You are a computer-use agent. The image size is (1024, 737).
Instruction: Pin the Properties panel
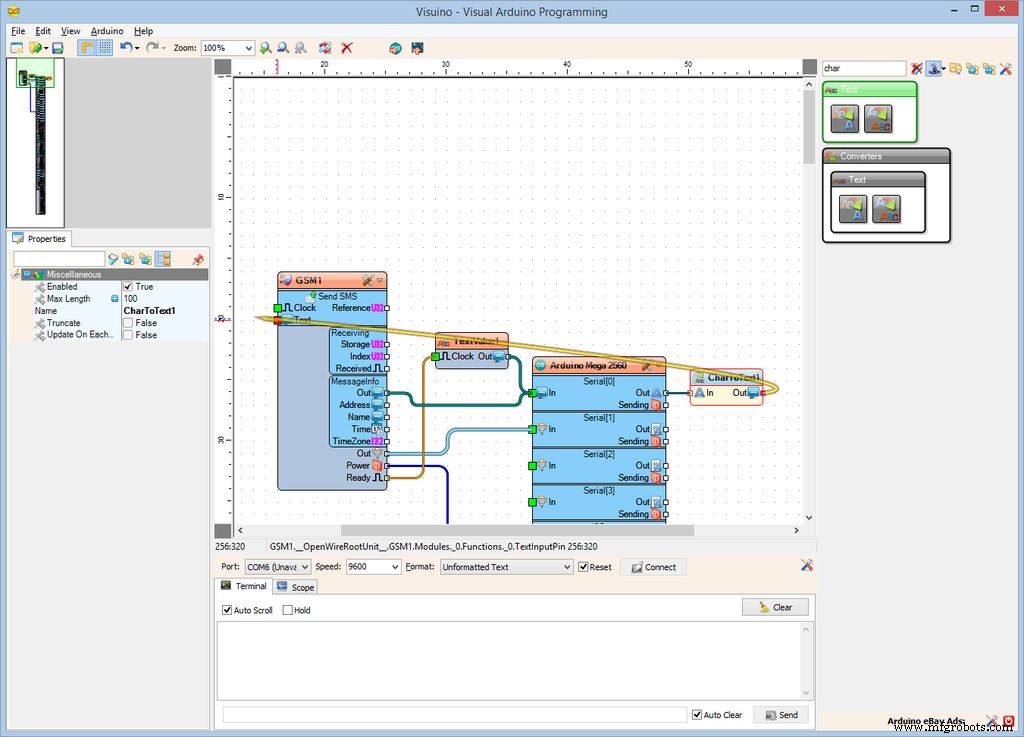pyautogui.click(x=197, y=259)
